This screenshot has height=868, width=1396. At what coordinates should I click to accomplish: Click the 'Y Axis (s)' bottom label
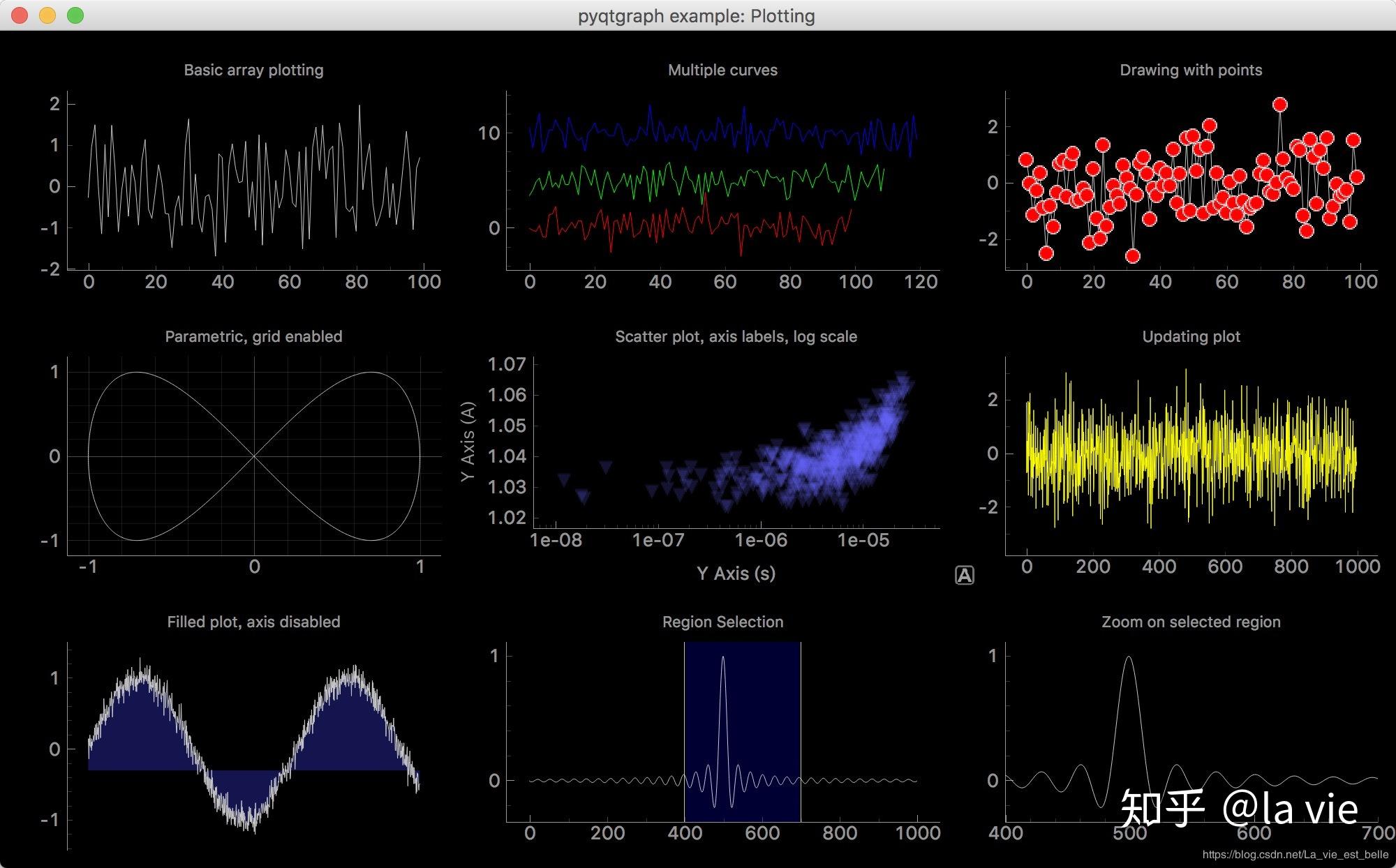click(736, 574)
